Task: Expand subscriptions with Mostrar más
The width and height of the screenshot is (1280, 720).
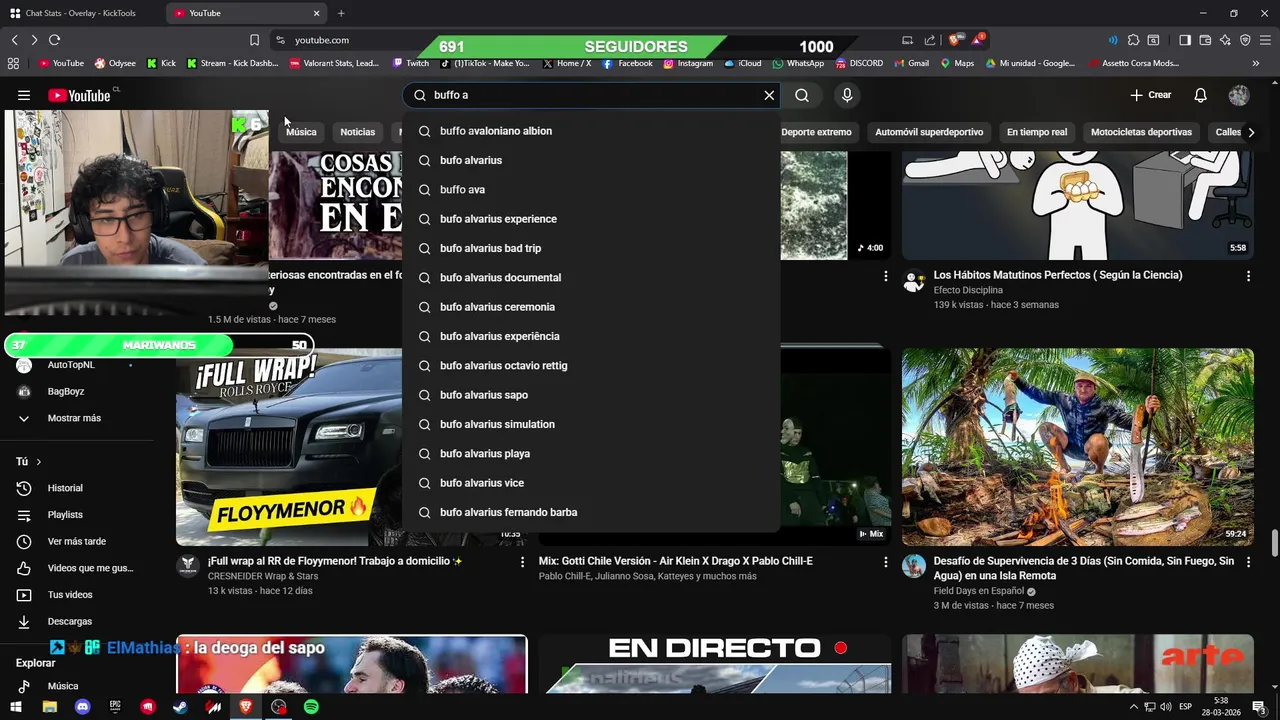Action: coord(75,418)
